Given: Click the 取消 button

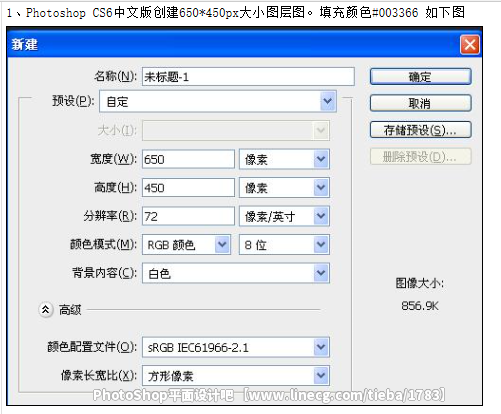Looking at the screenshot, I should [421, 103].
